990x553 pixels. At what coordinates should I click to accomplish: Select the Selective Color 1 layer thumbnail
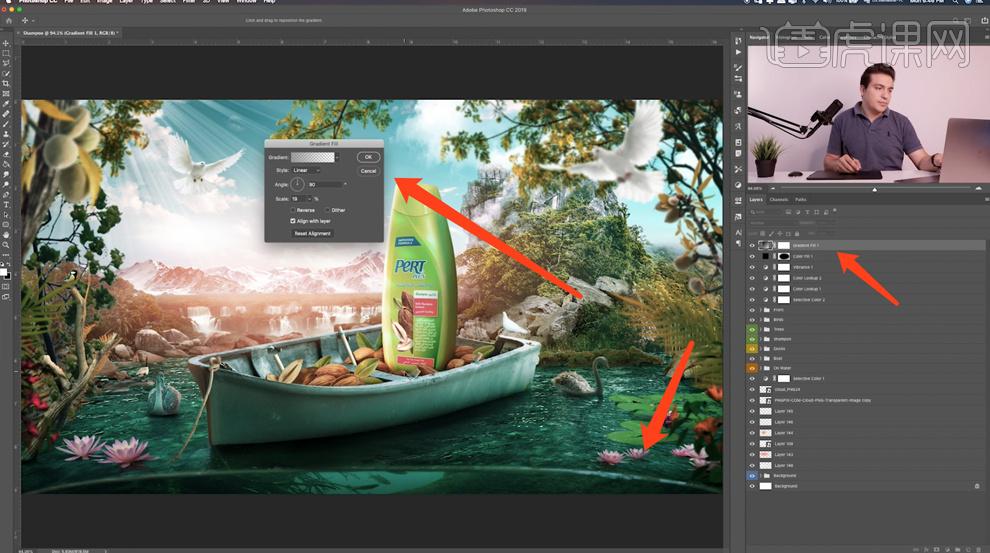pyautogui.click(x=766, y=378)
